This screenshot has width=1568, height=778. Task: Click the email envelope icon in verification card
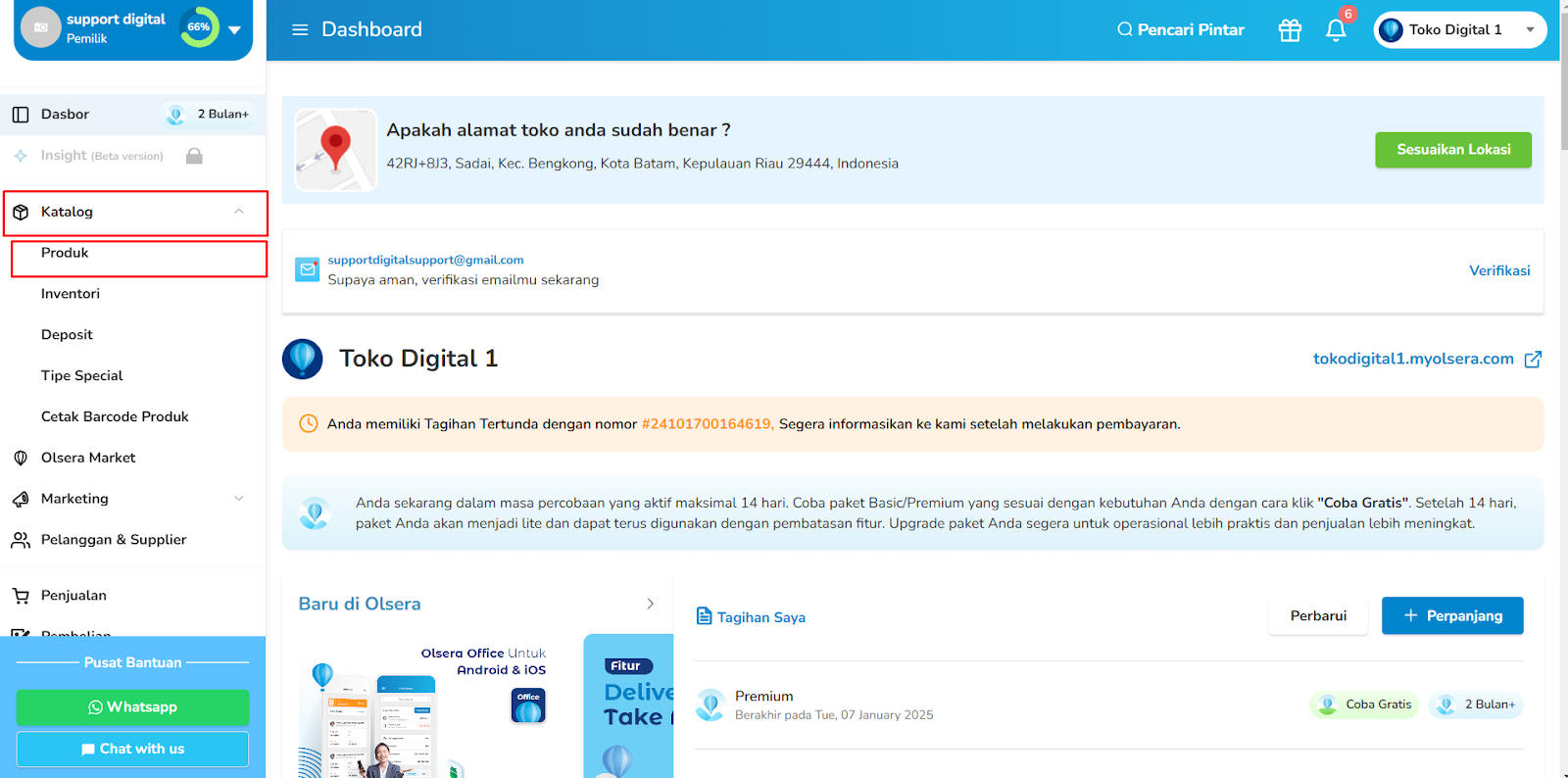coord(308,269)
